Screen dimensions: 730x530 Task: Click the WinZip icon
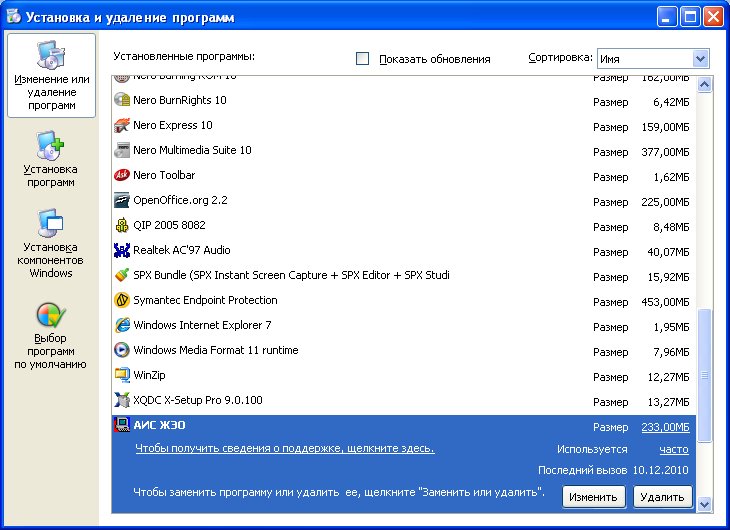coord(122,375)
